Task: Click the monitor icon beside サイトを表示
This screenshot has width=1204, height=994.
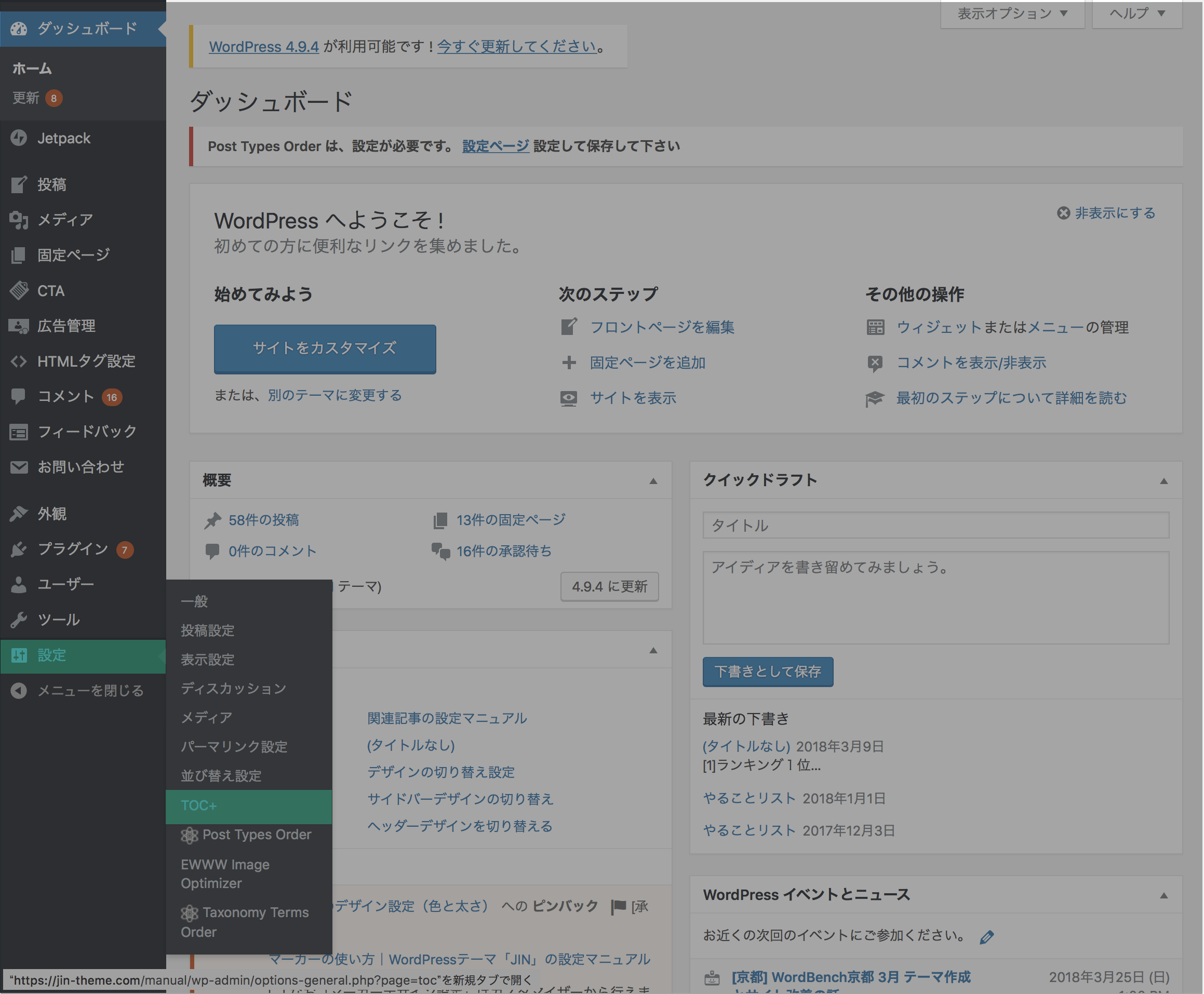Action: [569, 398]
